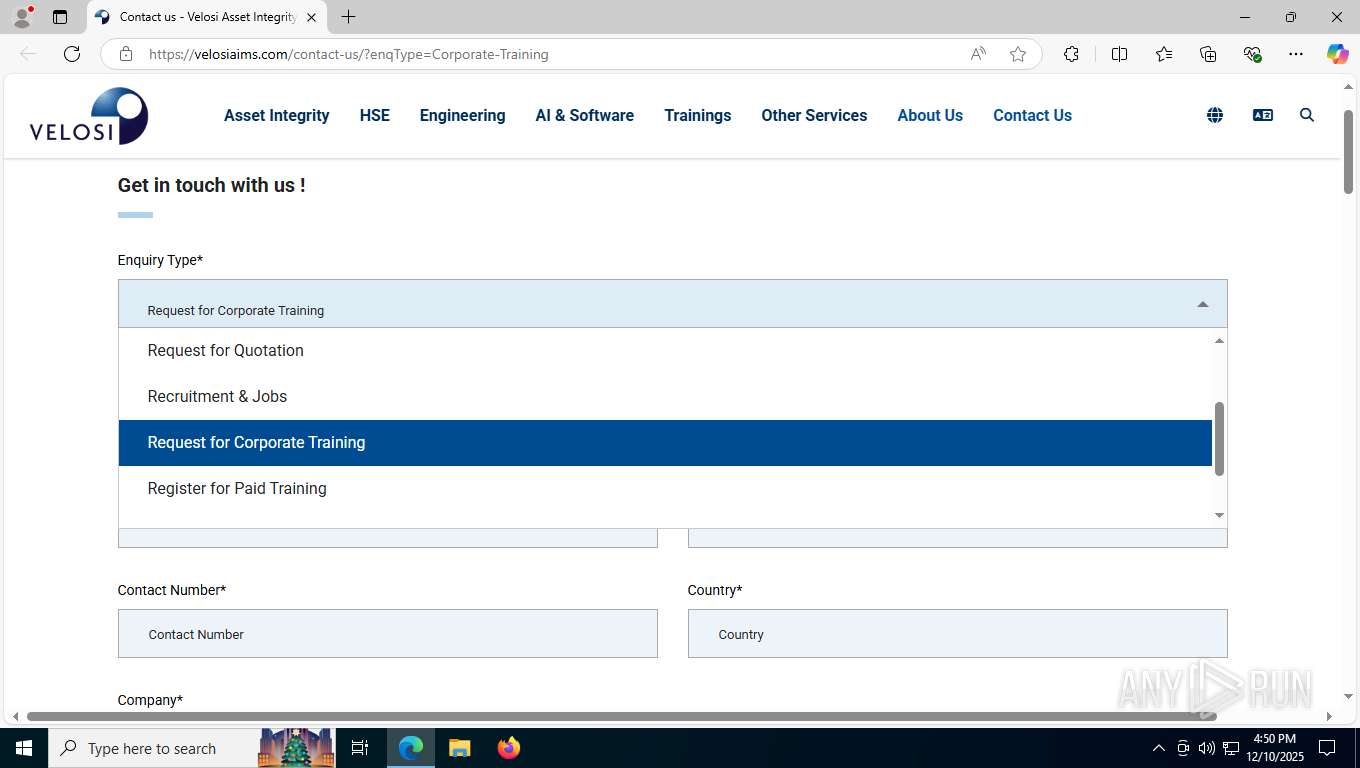The image size is (1360, 768).
Task: Open HSE menu
Action: 375,116
